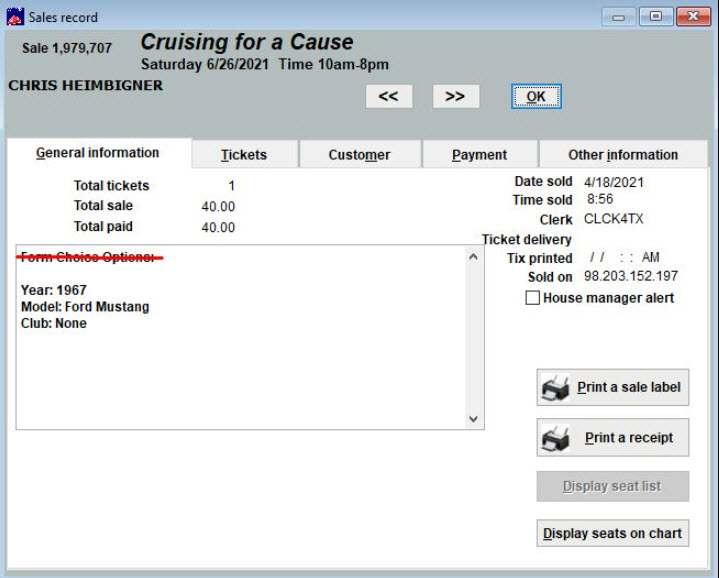
Task: Open the Display seats on chart button
Action: [613, 533]
